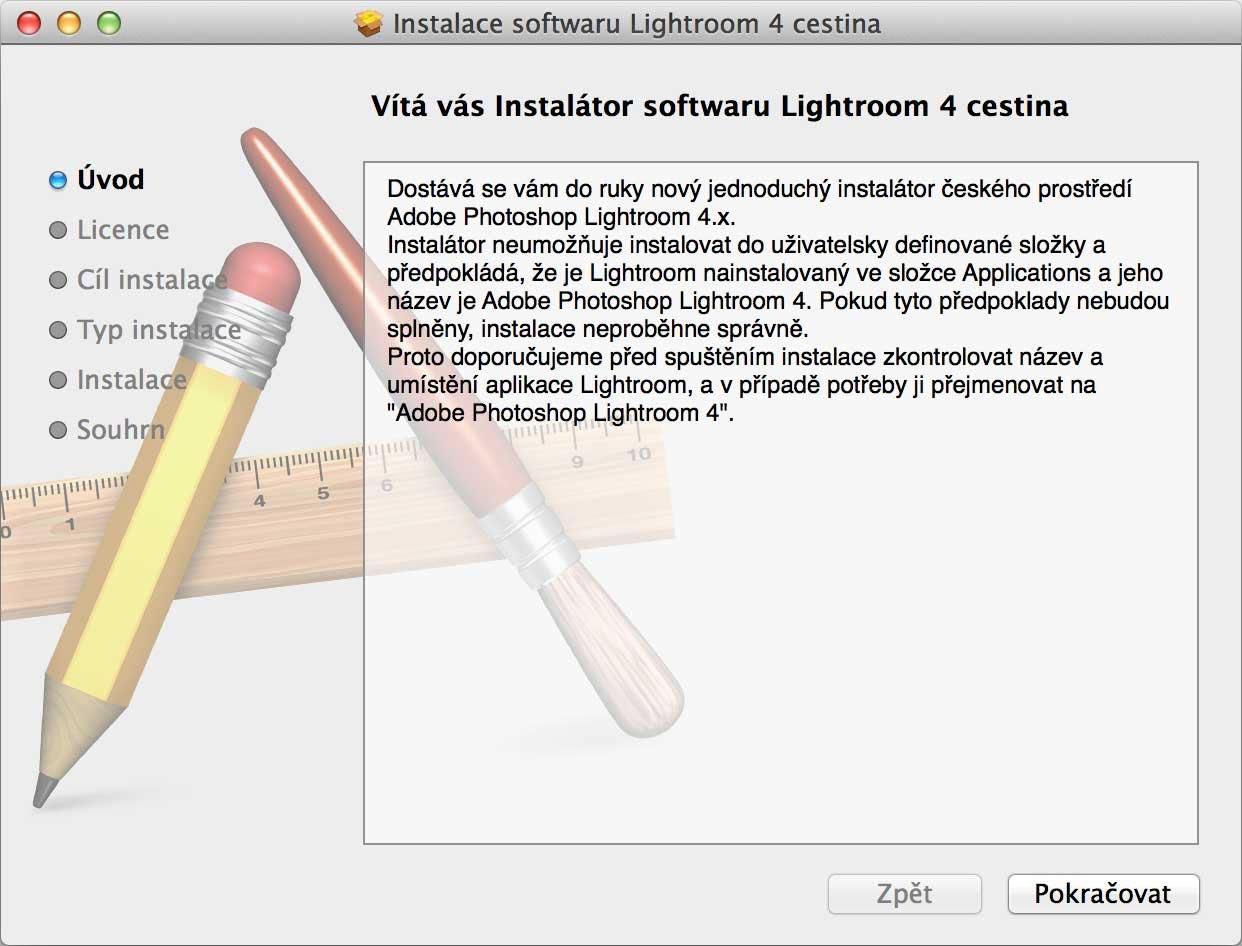This screenshot has width=1242, height=946.
Task: Click the package box icon in title bar
Action: tap(370, 23)
